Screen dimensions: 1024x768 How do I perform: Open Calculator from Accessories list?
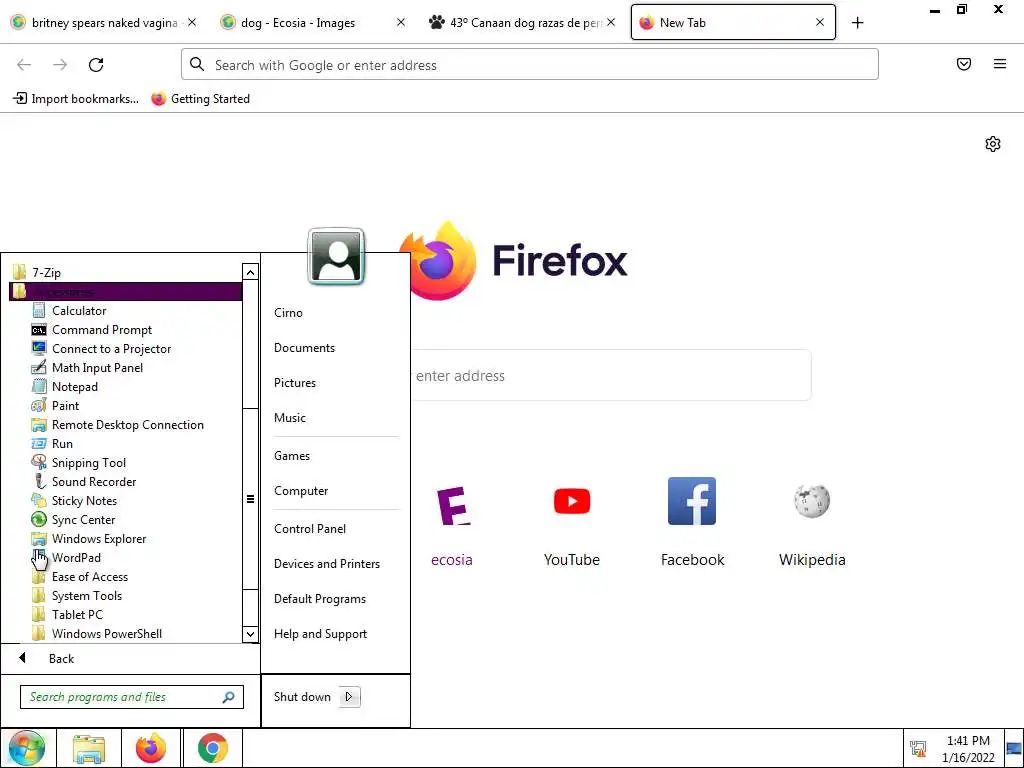[x=78, y=311]
